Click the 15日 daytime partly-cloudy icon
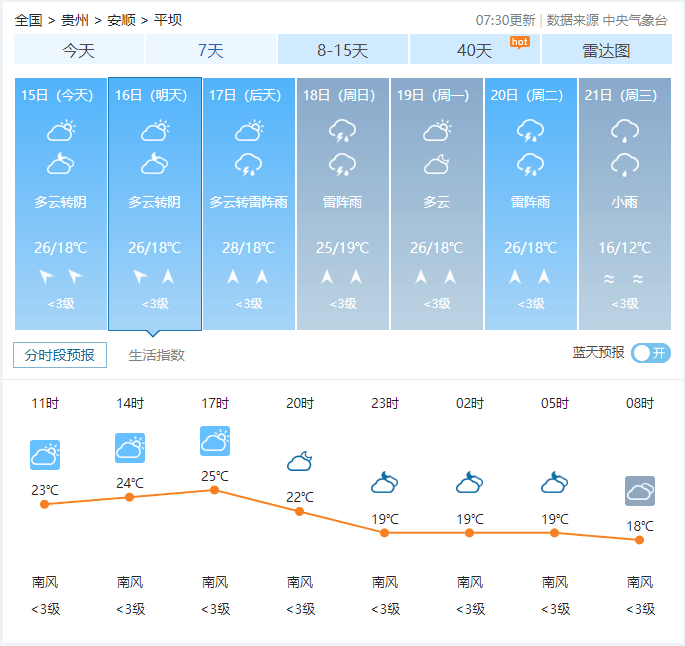This screenshot has height=646, width=685. tap(61, 130)
